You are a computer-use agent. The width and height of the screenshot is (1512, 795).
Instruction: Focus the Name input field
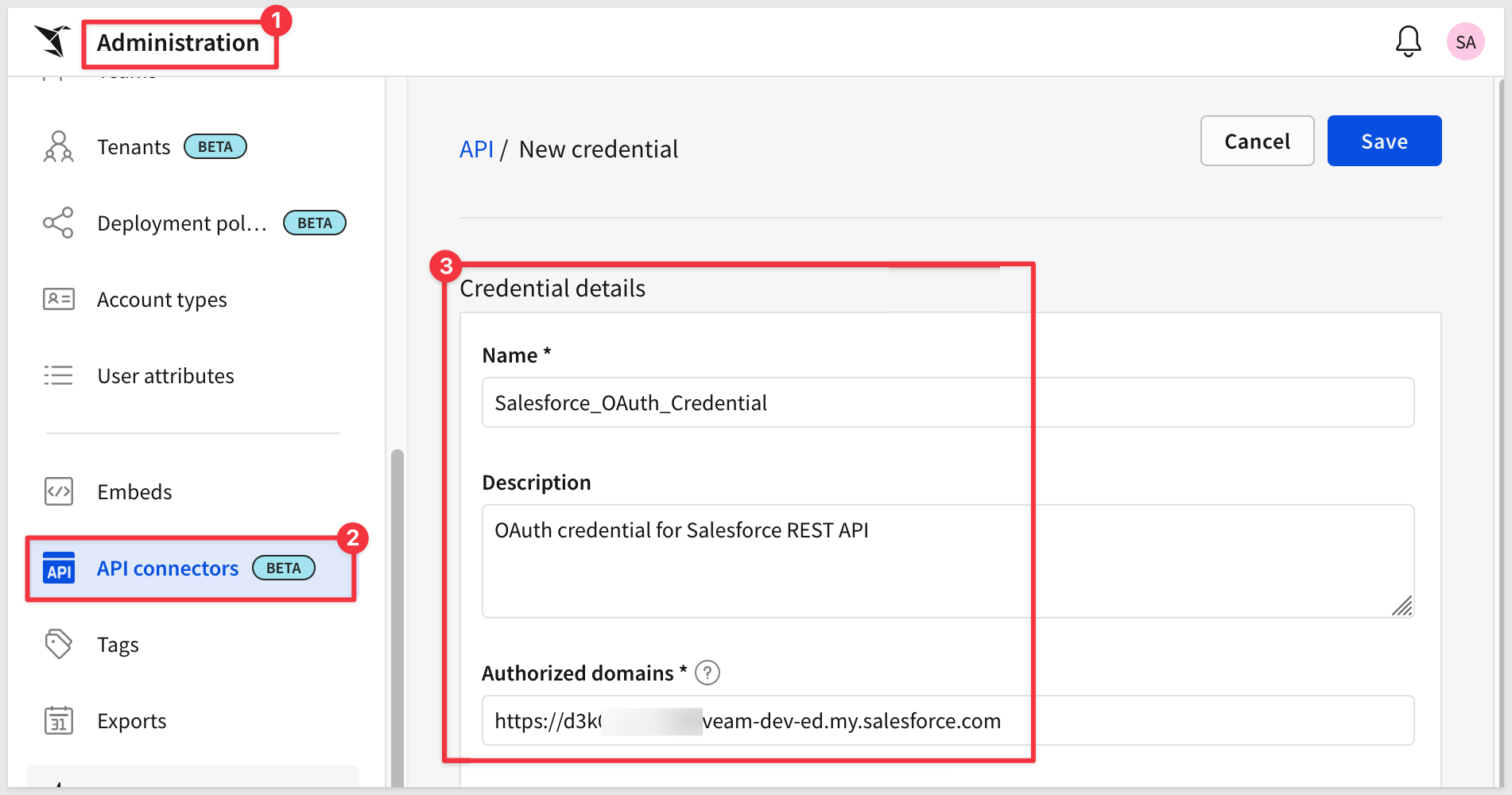click(x=948, y=403)
